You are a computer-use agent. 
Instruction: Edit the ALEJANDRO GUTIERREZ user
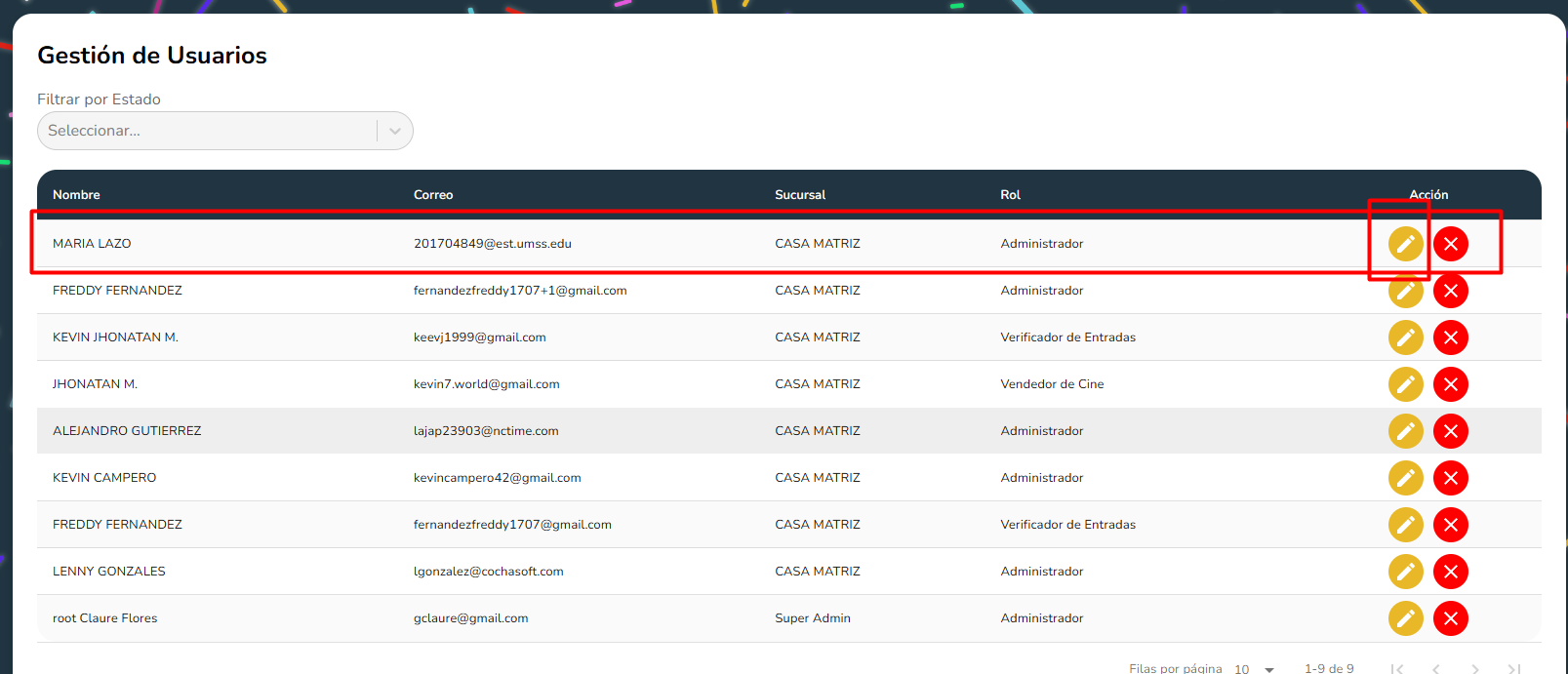point(1405,431)
